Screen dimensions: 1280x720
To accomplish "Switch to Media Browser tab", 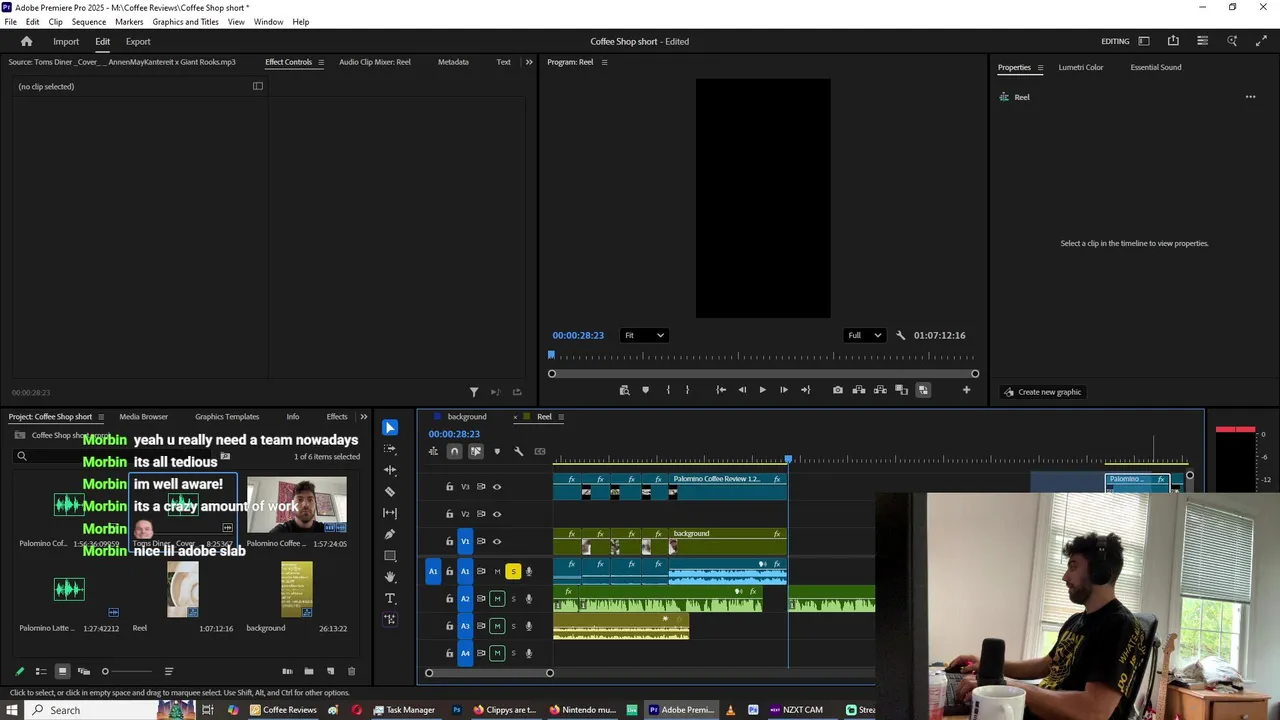I will (x=143, y=417).
